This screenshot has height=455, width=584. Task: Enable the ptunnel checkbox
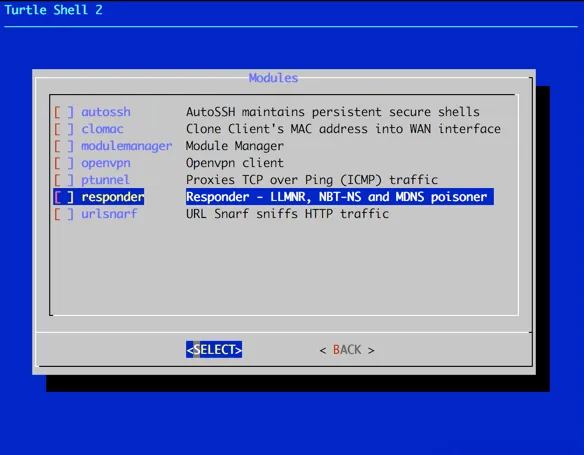(x=64, y=180)
